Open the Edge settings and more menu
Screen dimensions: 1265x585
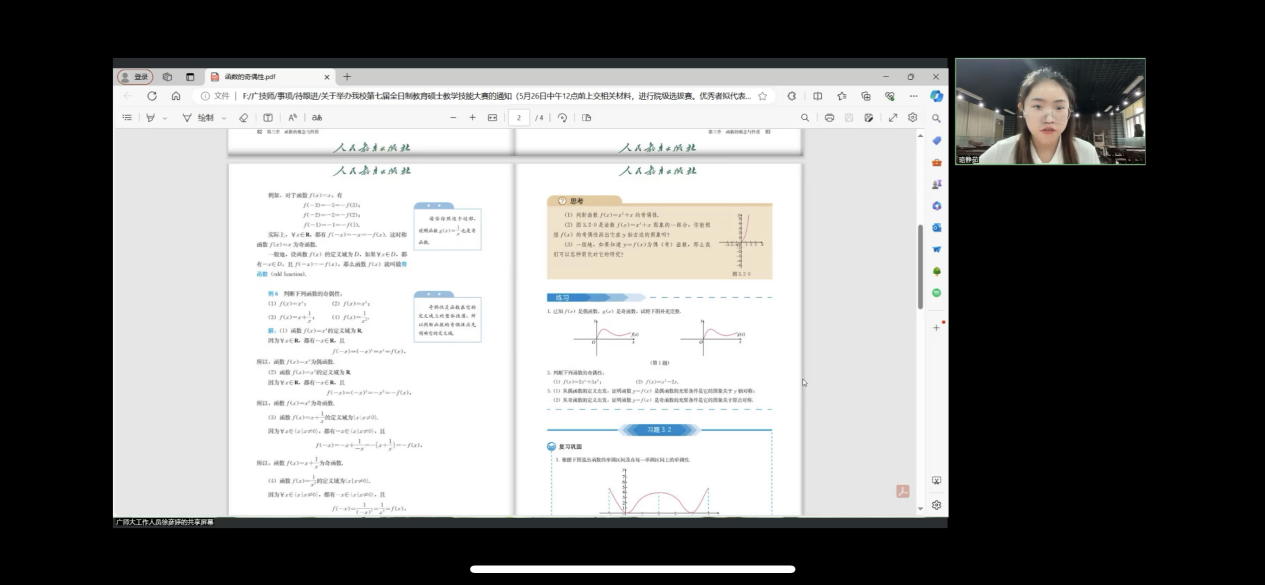click(x=914, y=96)
